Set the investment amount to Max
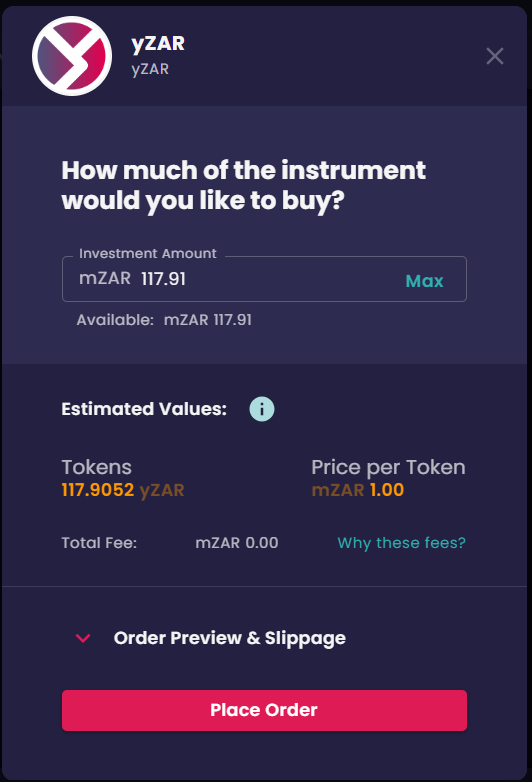Image resolution: width=532 pixels, height=782 pixels. (x=424, y=281)
